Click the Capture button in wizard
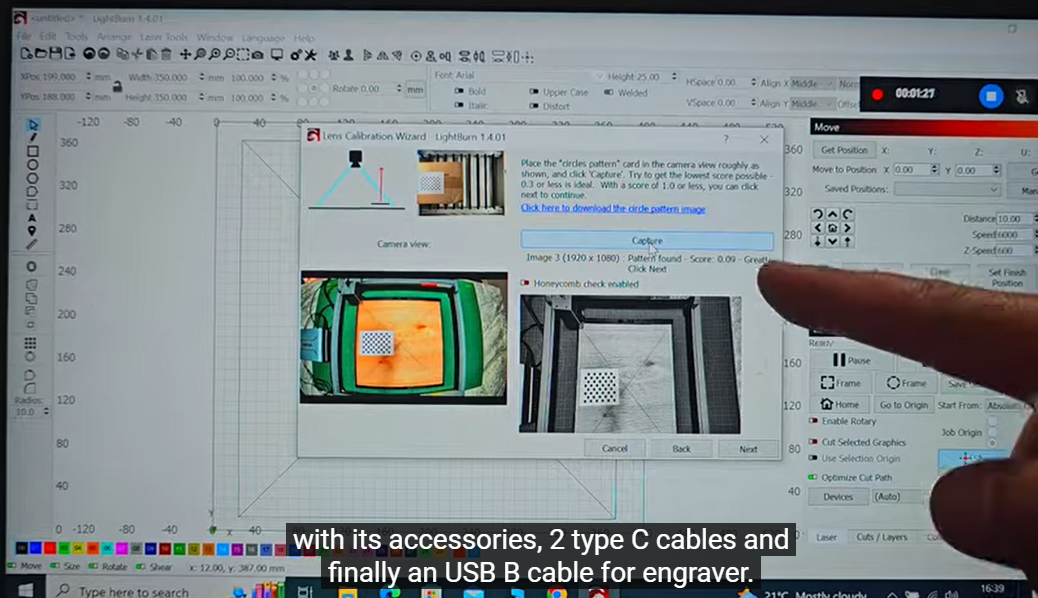 point(646,241)
